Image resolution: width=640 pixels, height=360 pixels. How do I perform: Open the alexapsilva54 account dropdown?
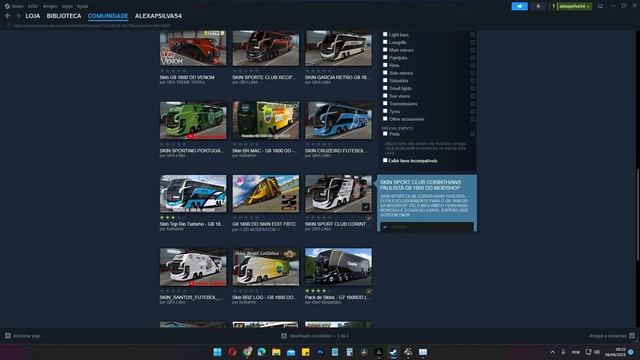click(574, 6)
